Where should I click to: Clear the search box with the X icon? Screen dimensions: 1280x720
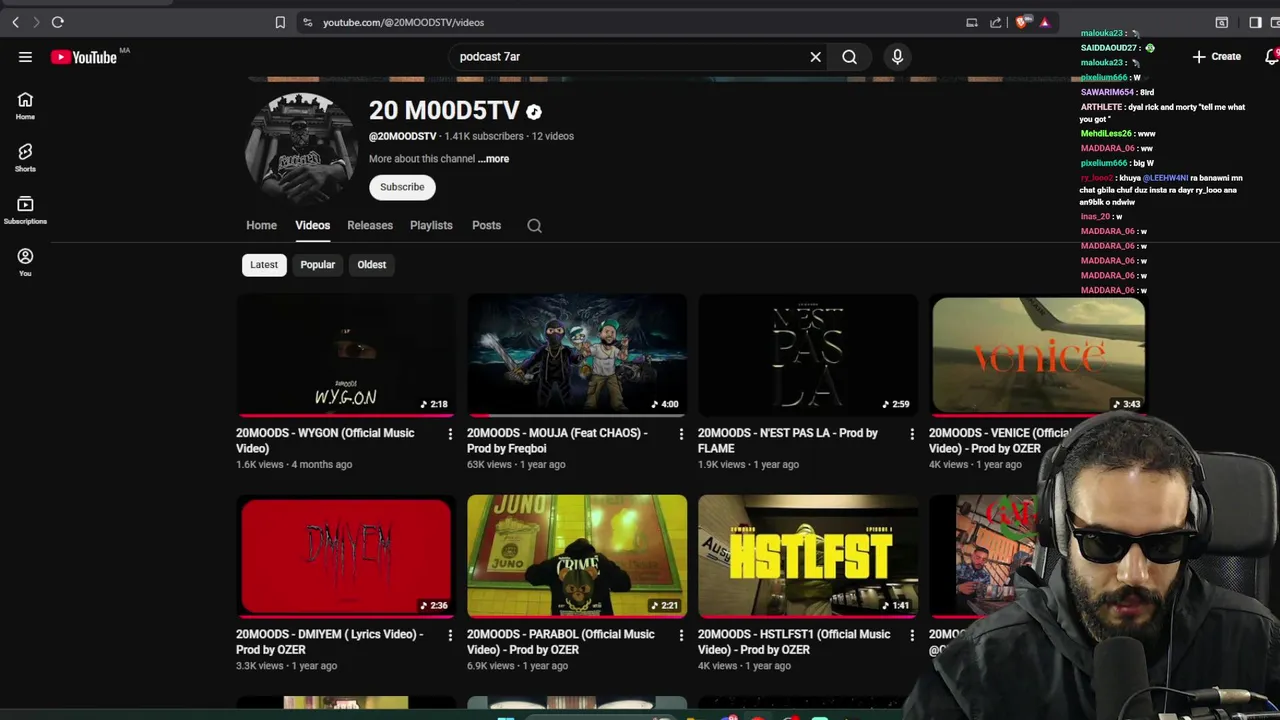pos(815,57)
